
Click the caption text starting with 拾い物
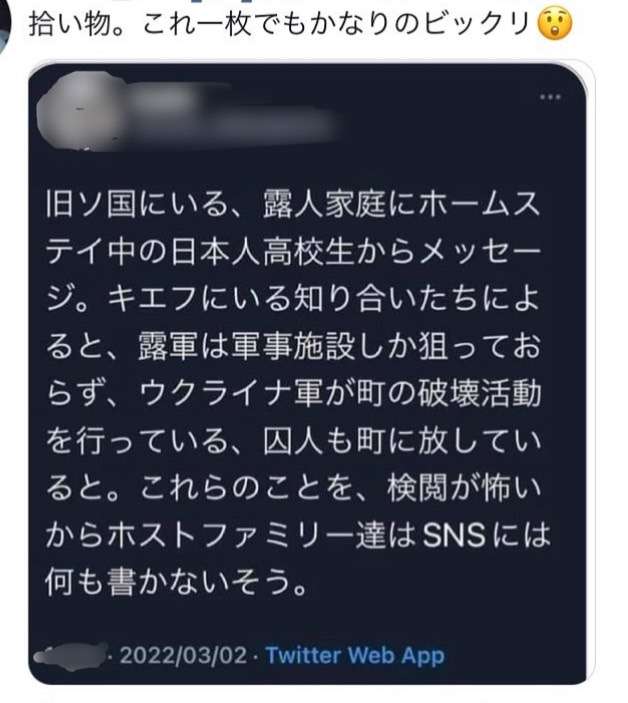click(x=280, y=23)
